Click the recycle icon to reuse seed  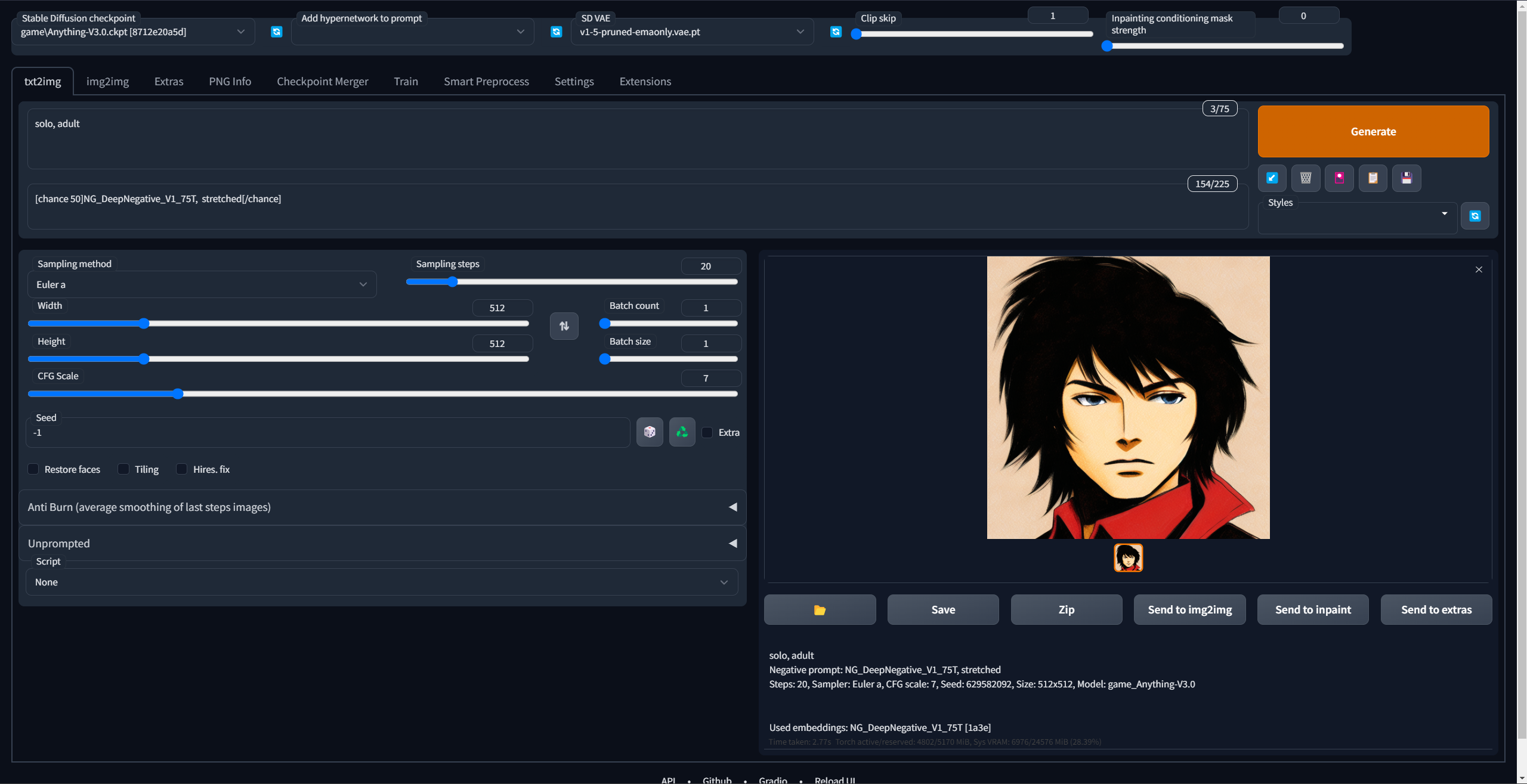point(682,432)
